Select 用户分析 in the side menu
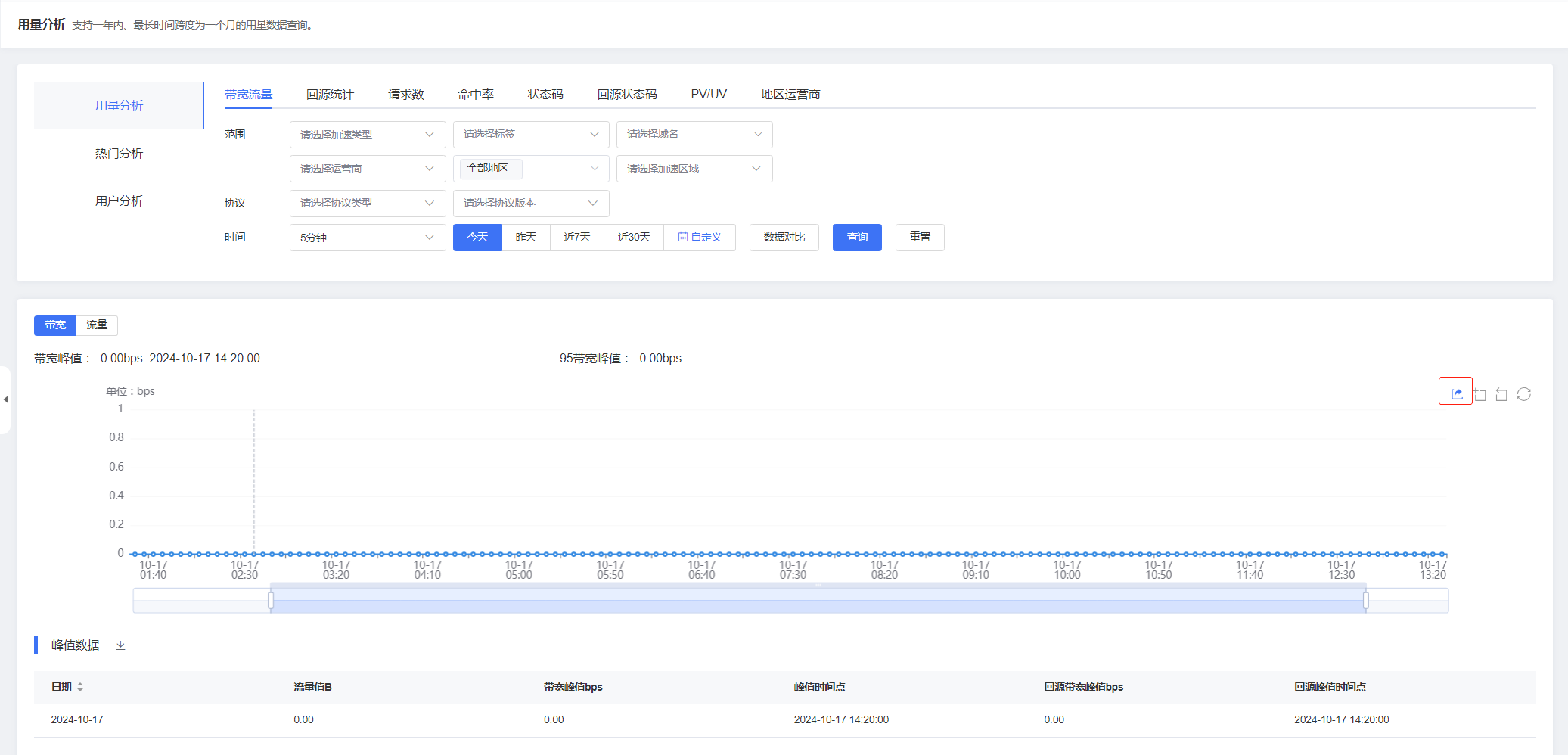The image size is (1568, 755). pyautogui.click(x=119, y=201)
